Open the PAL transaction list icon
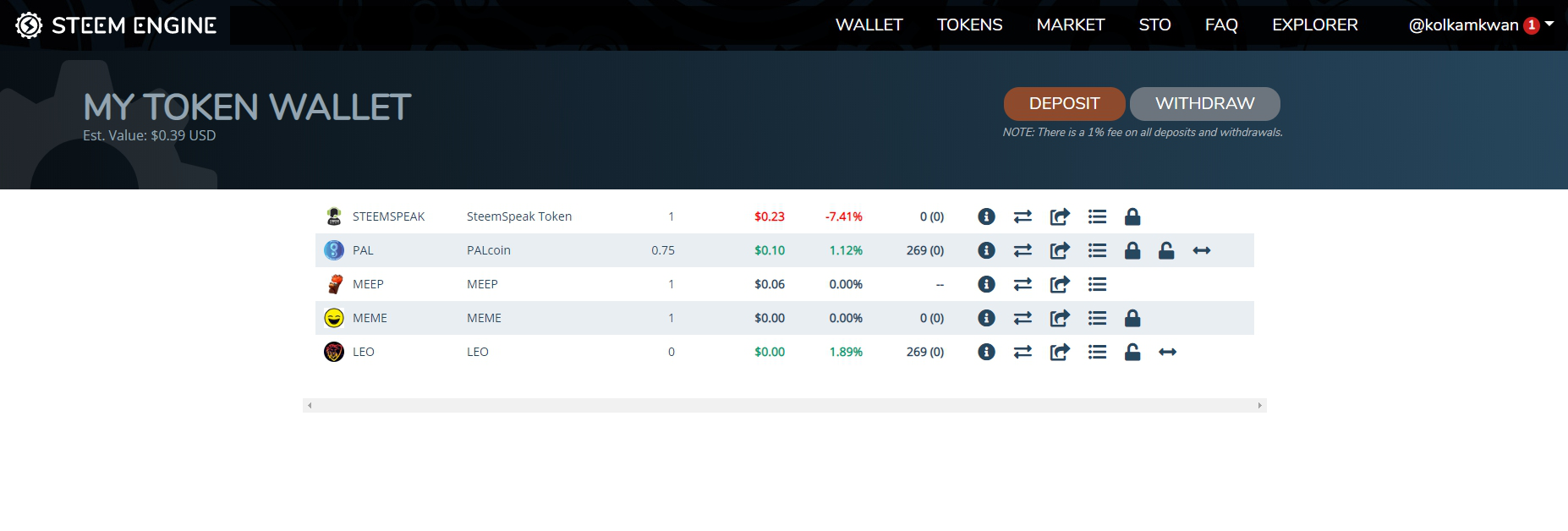The width and height of the screenshot is (1568, 531). click(1097, 250)
